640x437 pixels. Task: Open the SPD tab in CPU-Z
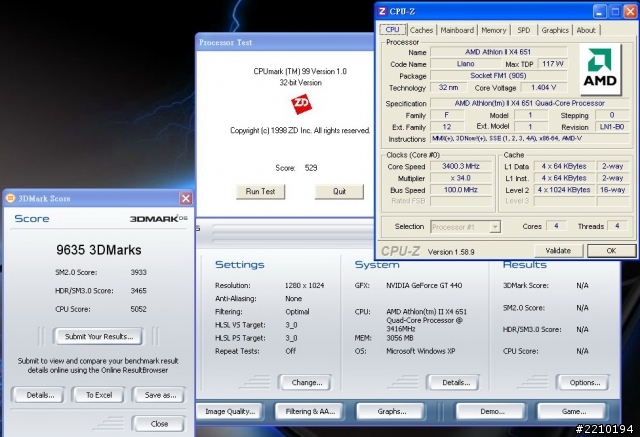524,30
